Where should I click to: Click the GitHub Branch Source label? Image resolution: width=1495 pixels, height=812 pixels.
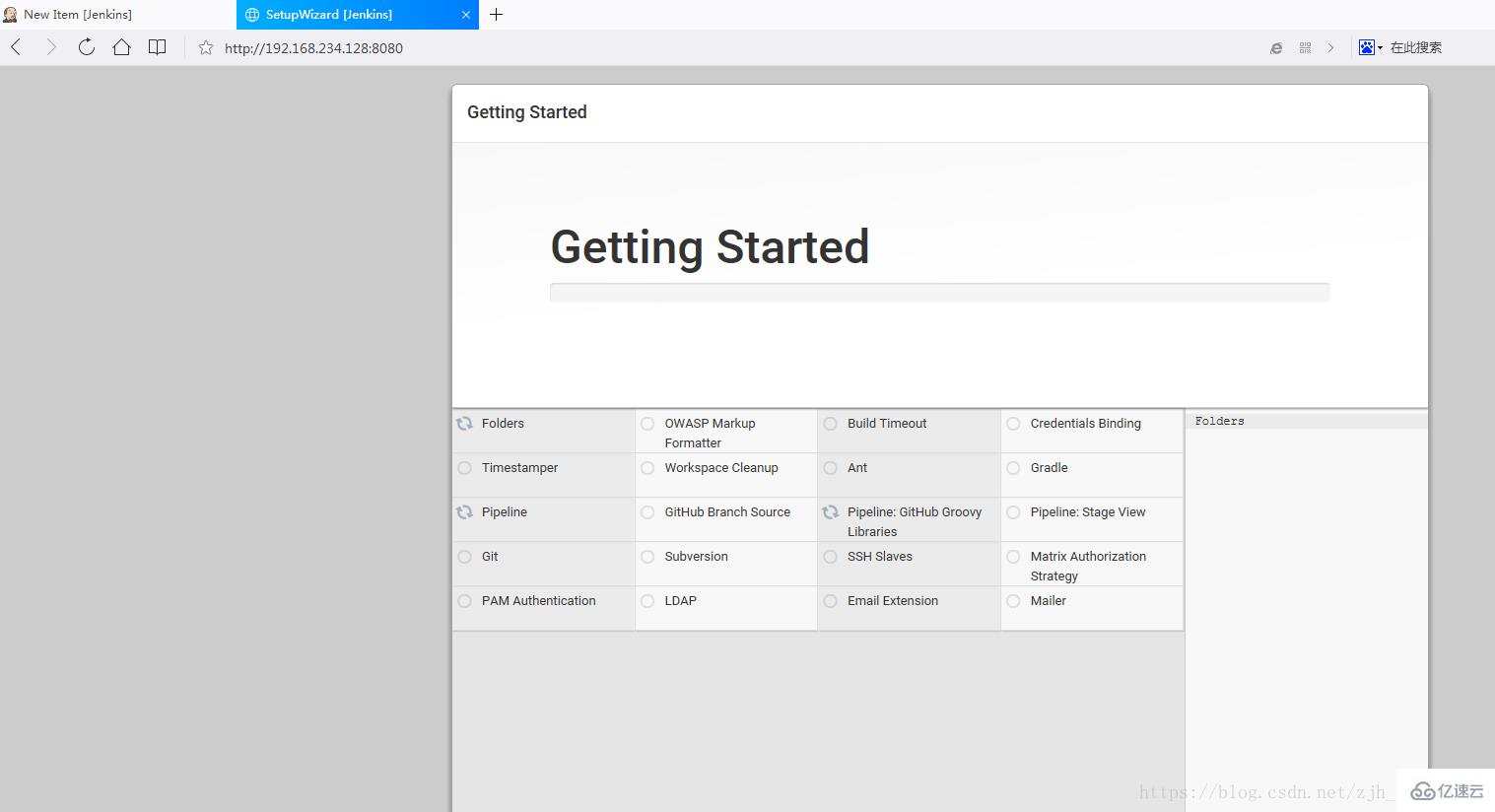point(727,512)
